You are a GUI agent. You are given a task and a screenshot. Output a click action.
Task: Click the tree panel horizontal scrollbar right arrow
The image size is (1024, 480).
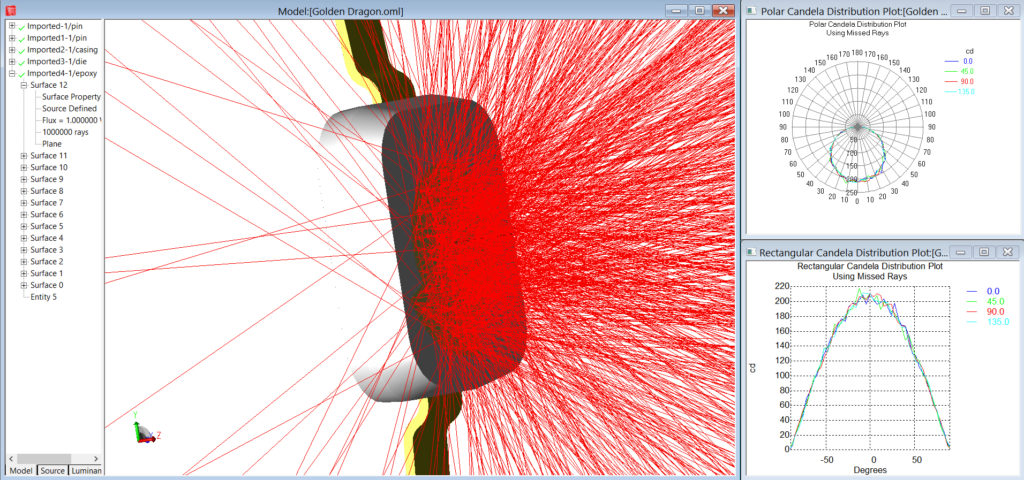(x=97, y=457)
